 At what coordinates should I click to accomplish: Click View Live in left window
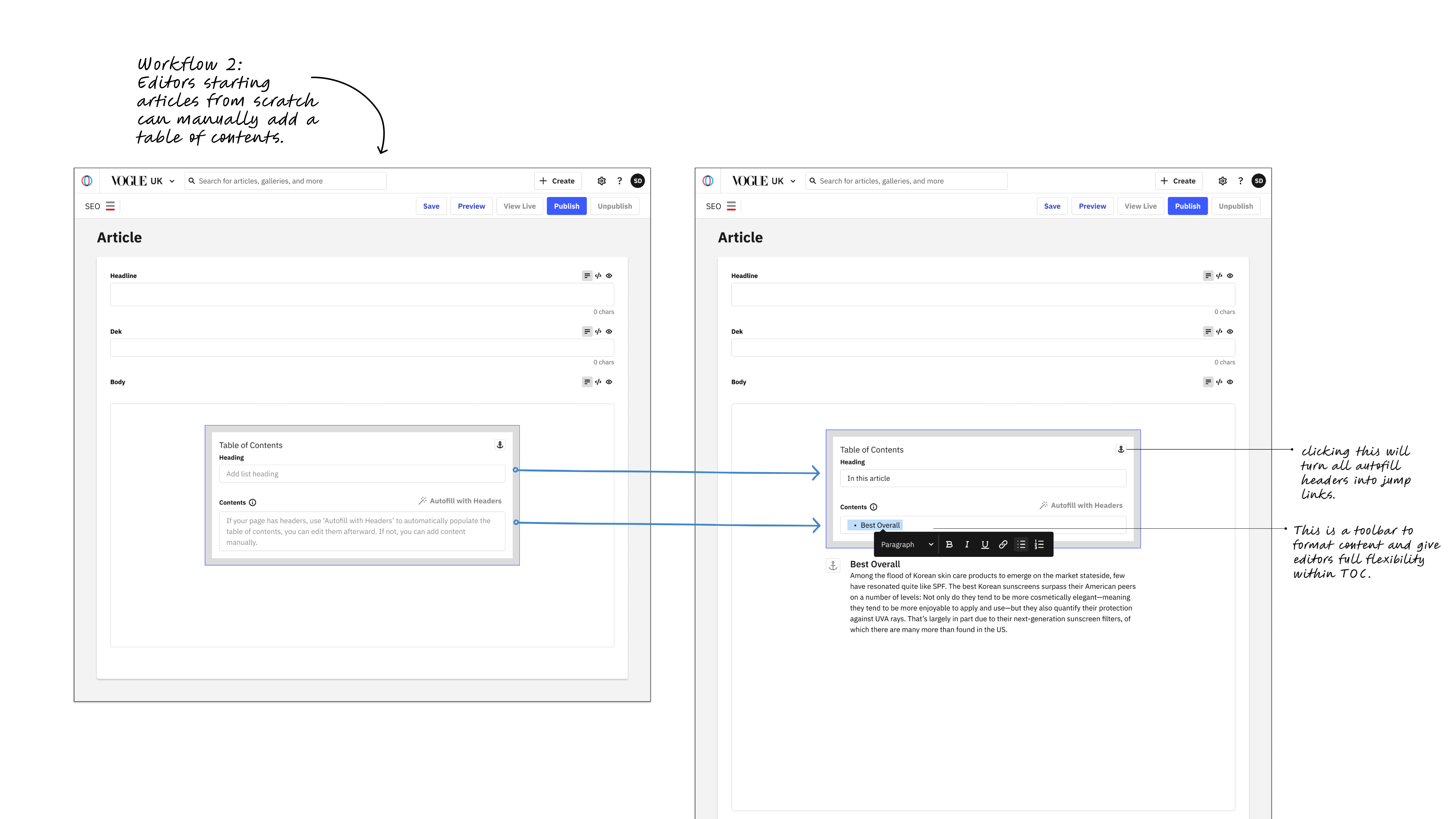(519, 206)
